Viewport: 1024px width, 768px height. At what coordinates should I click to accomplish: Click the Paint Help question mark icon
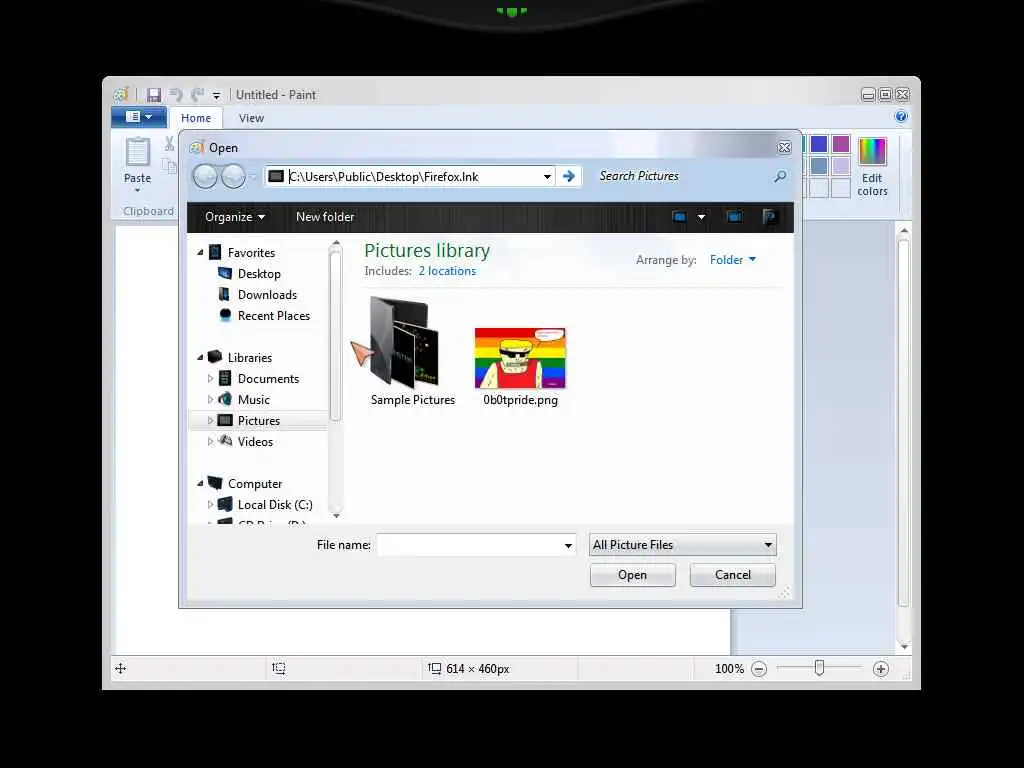coord(901,117)
